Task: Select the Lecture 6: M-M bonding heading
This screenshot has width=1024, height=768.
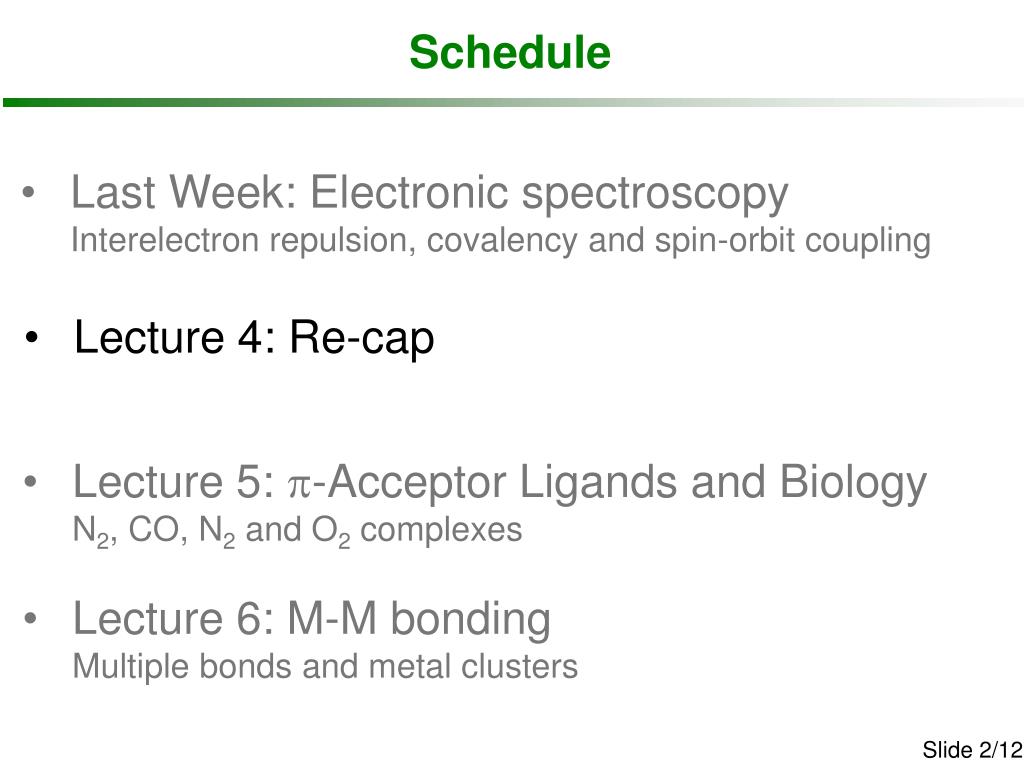Action: [312, 620]
